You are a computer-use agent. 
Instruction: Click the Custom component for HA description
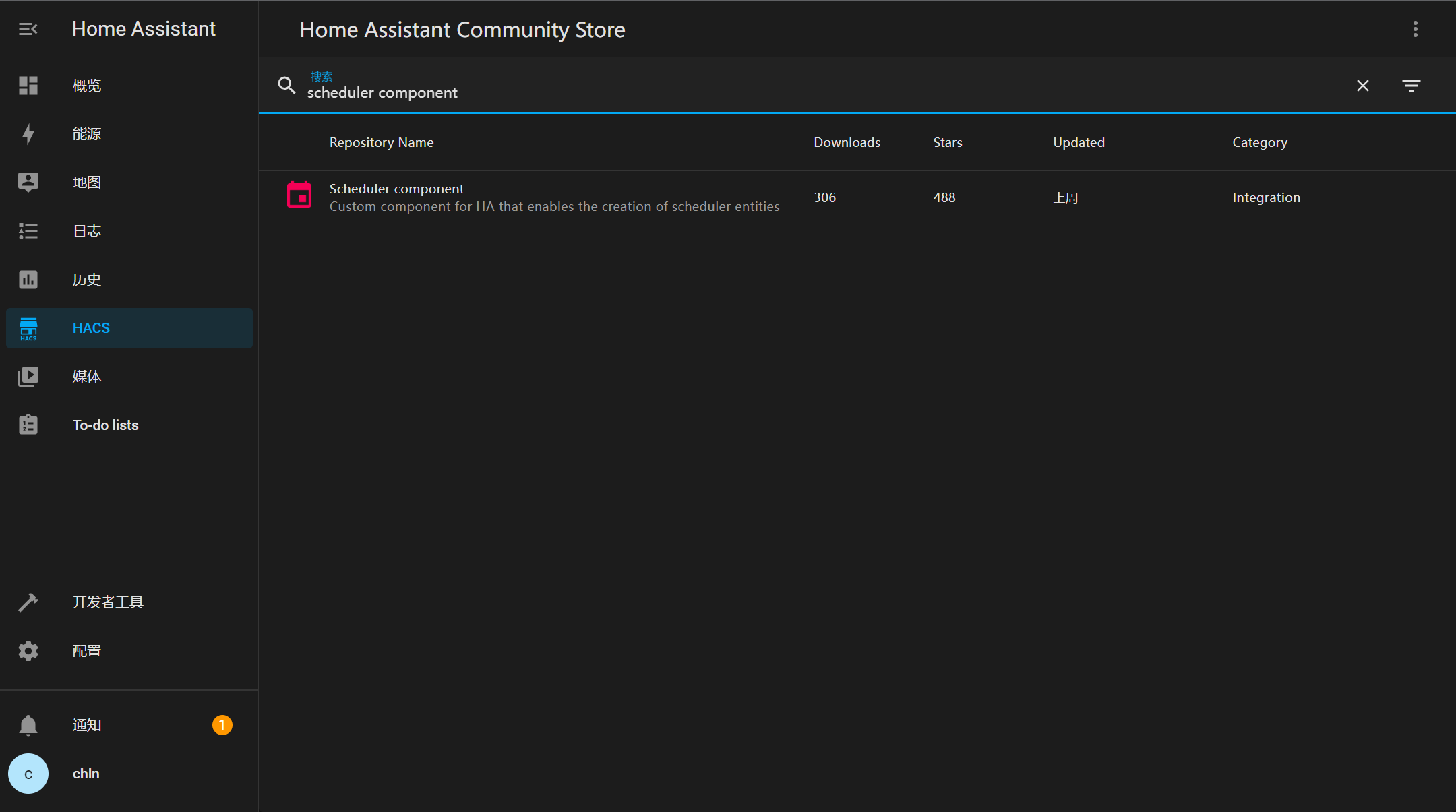[x=554, y=206]
